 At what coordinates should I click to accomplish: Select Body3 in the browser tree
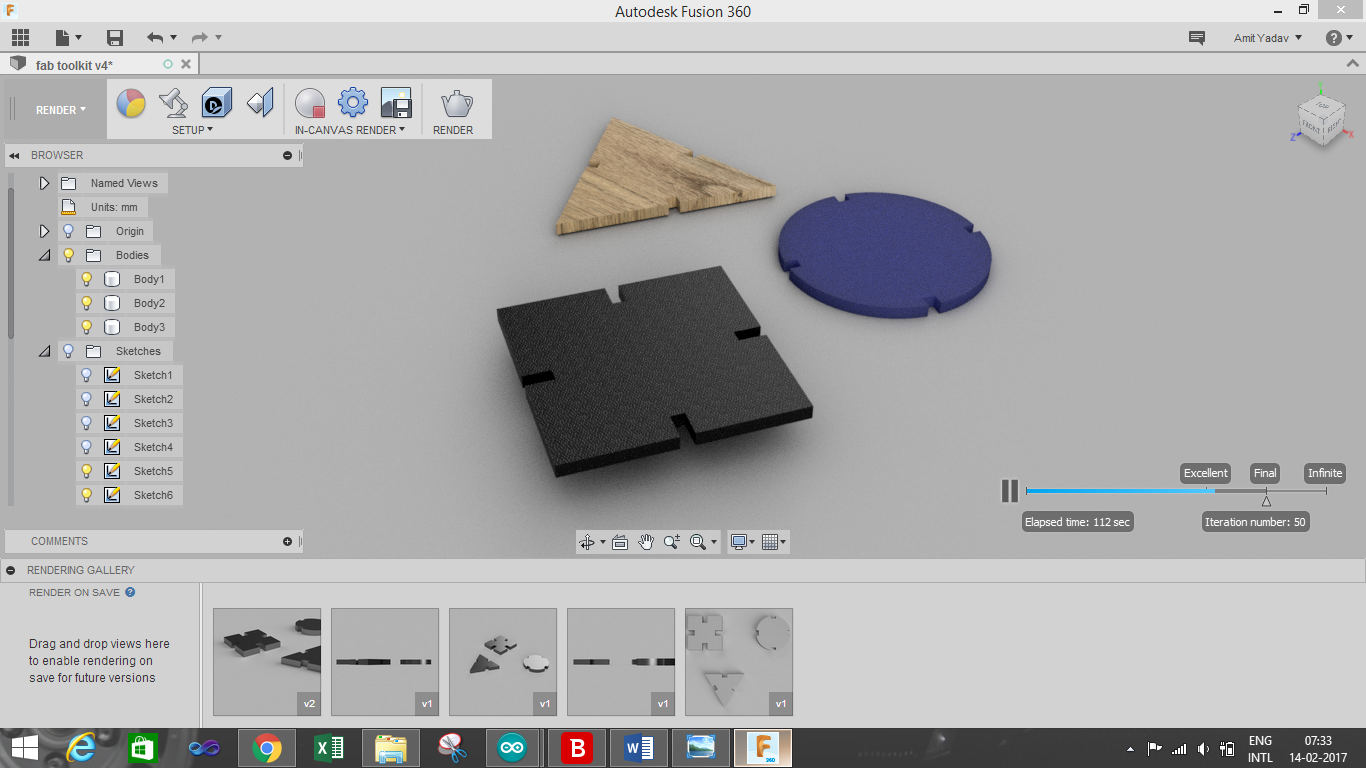click(148, 327)
